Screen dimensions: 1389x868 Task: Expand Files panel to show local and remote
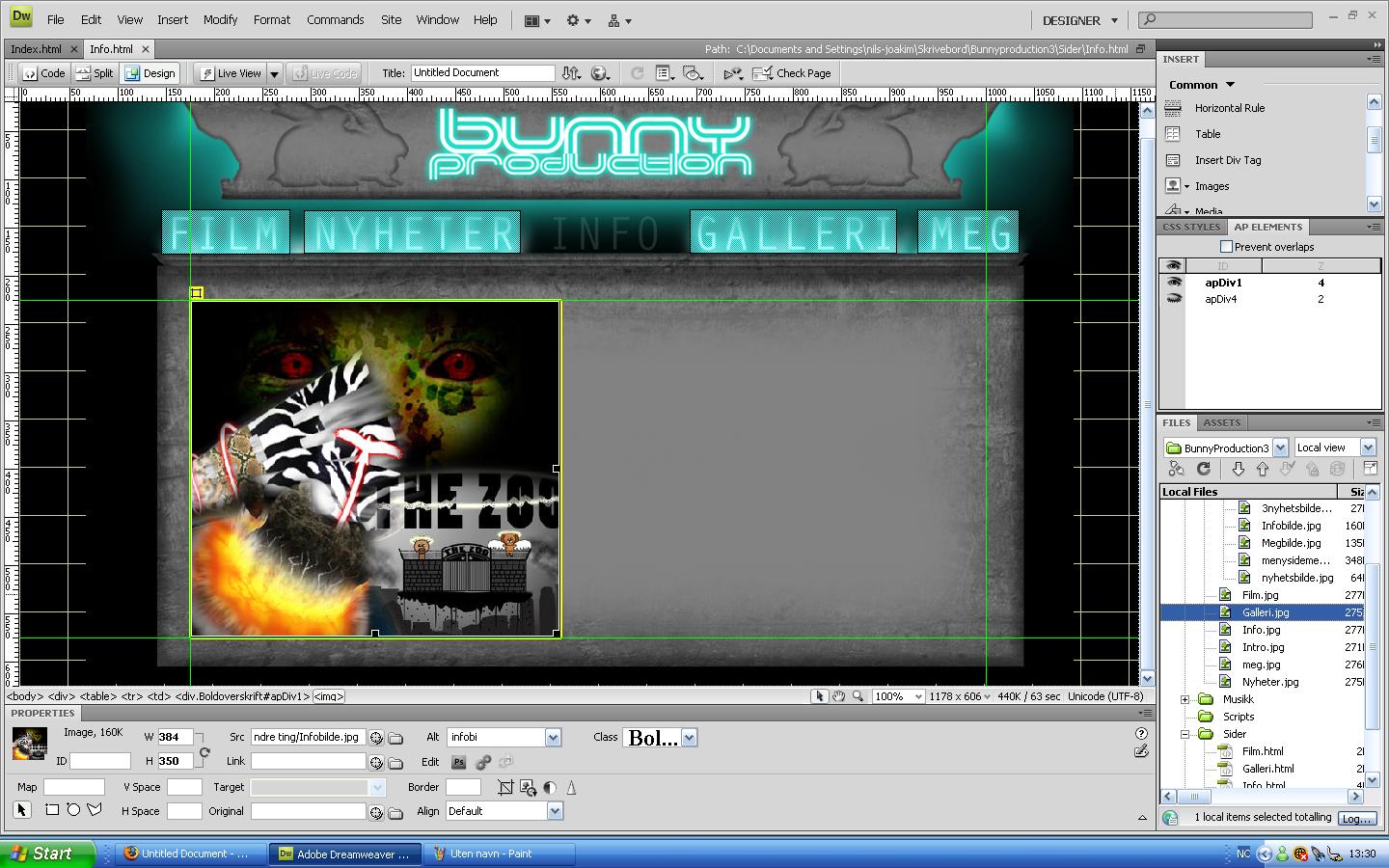1370,469
